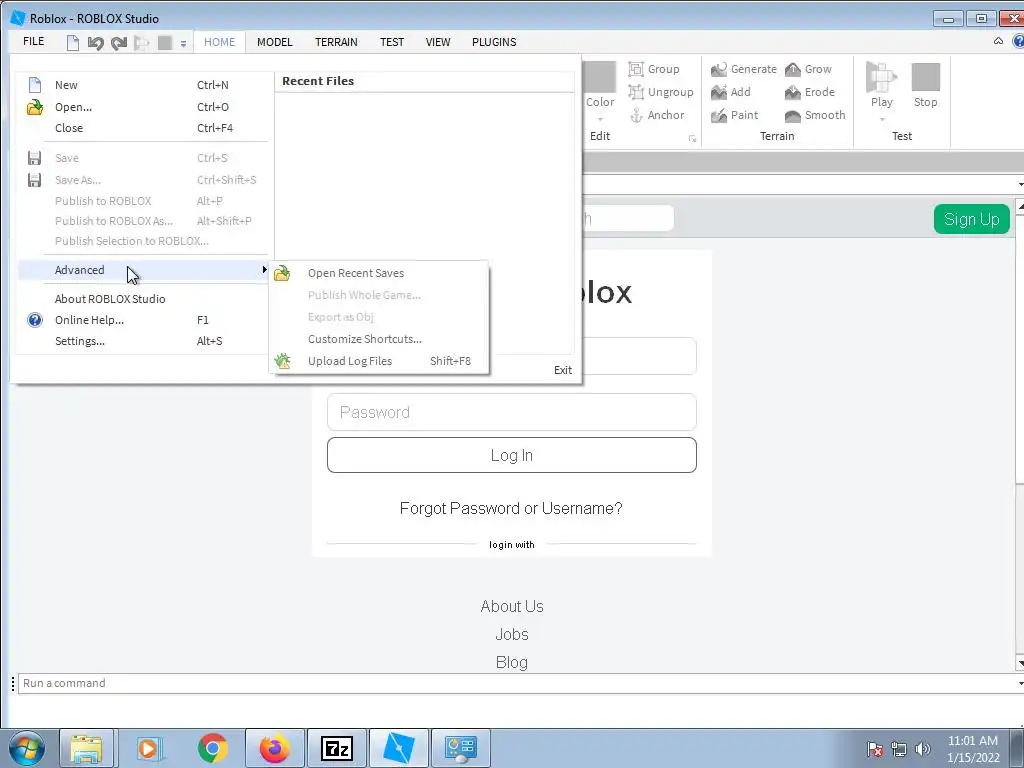Screen dimensions: 1024x768
Task: Open the FILE menu
Action: coord(34,42)
